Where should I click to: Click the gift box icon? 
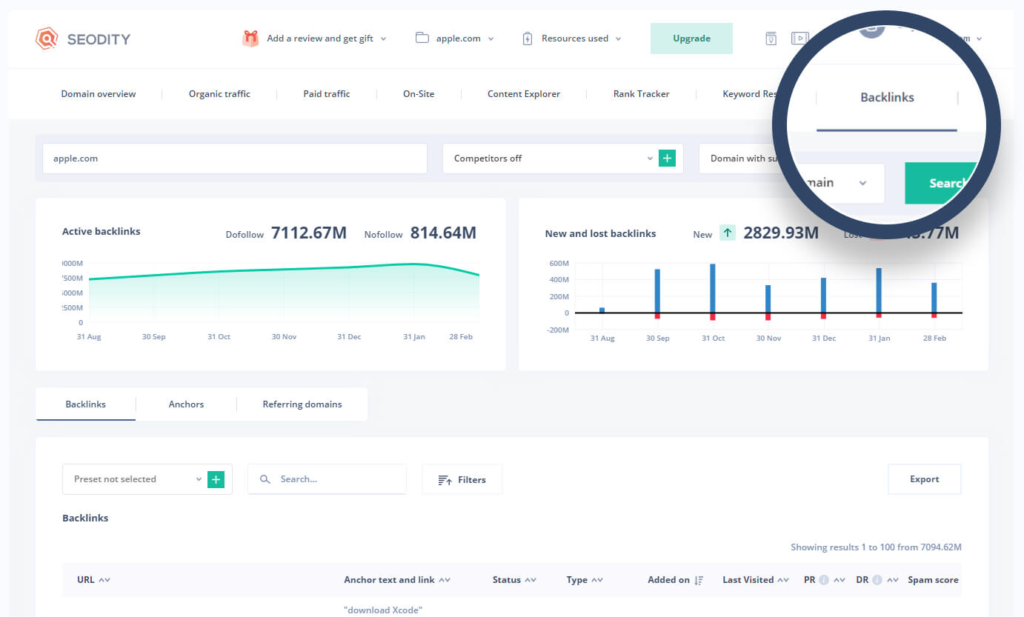tap(250, 39)
